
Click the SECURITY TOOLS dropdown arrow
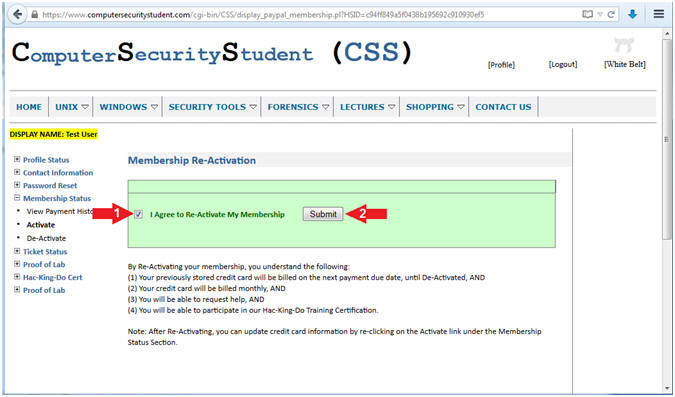point(253,107)
